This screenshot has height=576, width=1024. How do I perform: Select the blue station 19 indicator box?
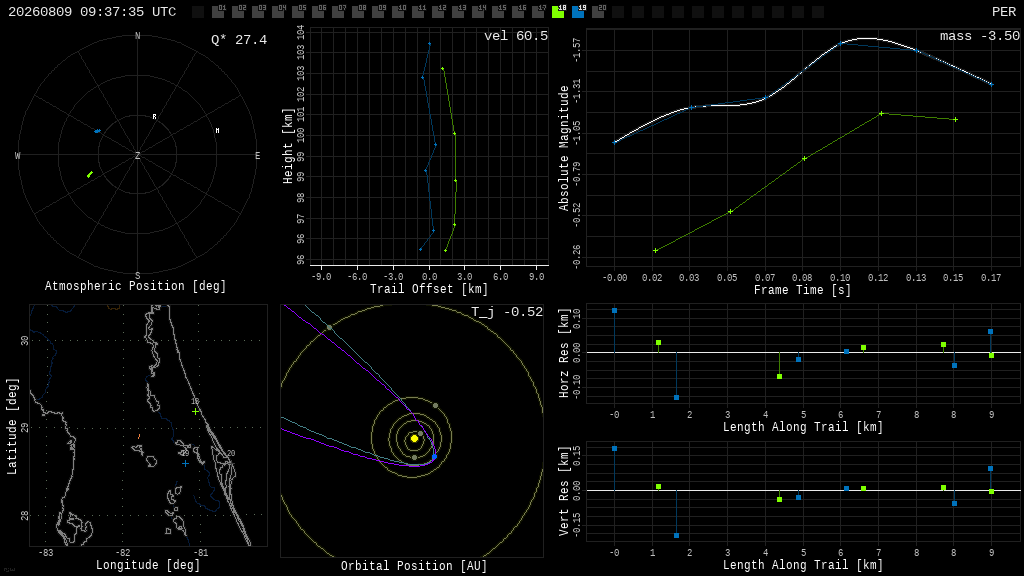578,11
